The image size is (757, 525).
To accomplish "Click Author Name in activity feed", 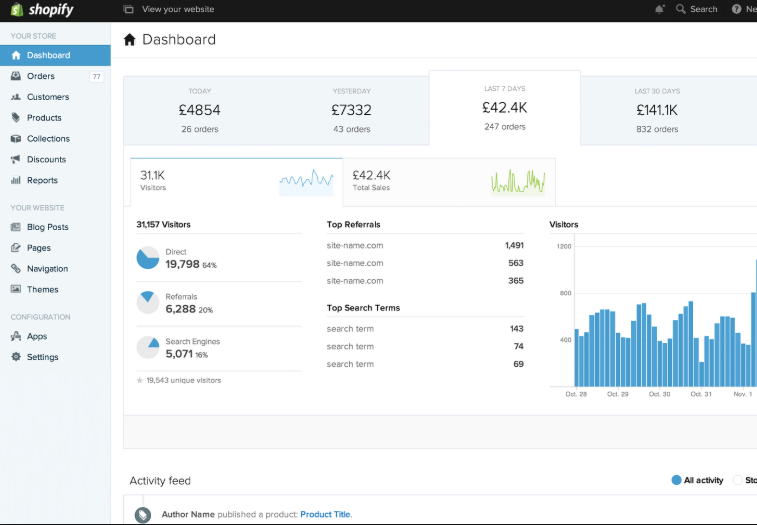I will pos(188,514).
